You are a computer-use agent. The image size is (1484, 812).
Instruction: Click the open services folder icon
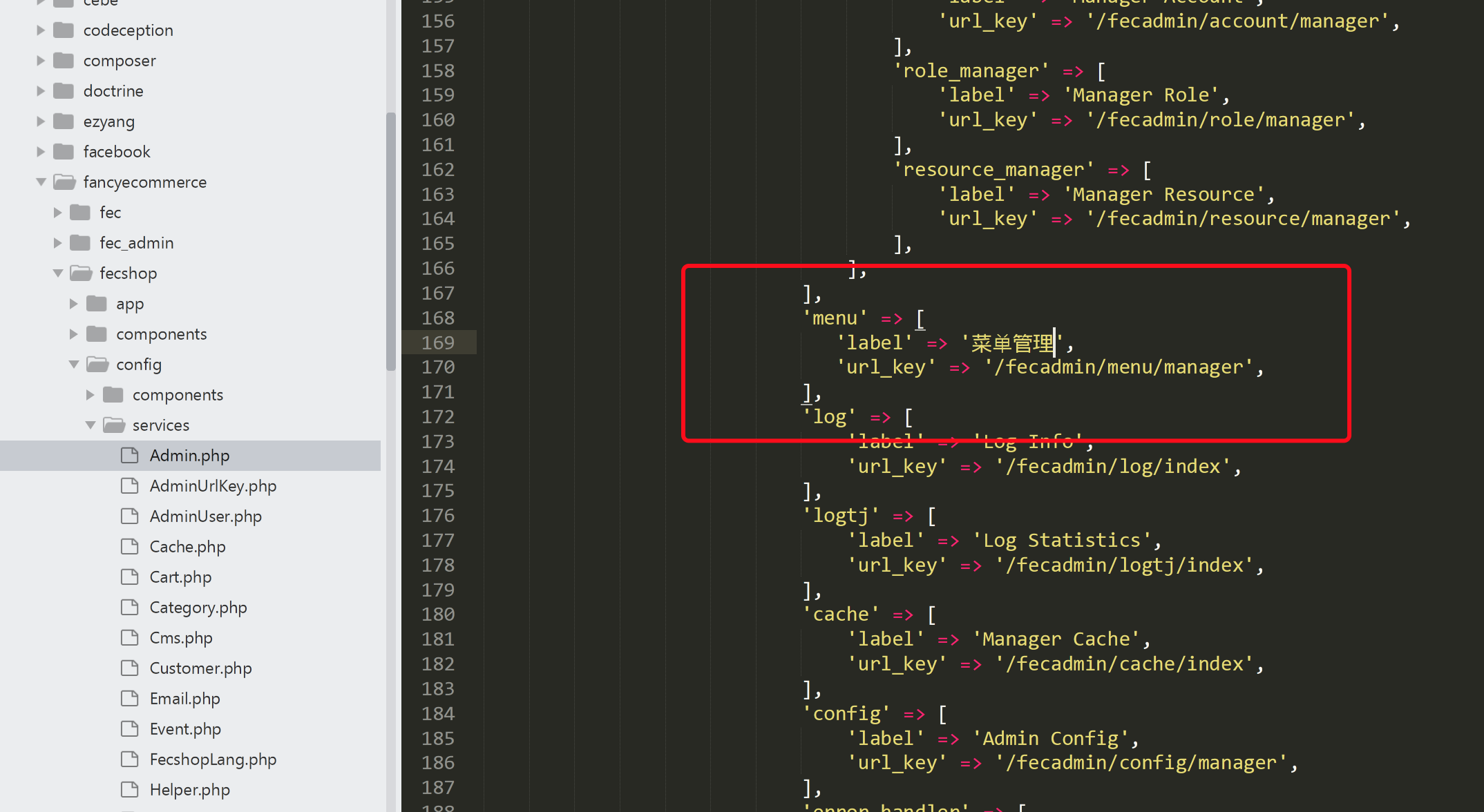click(x=113, y=425)
